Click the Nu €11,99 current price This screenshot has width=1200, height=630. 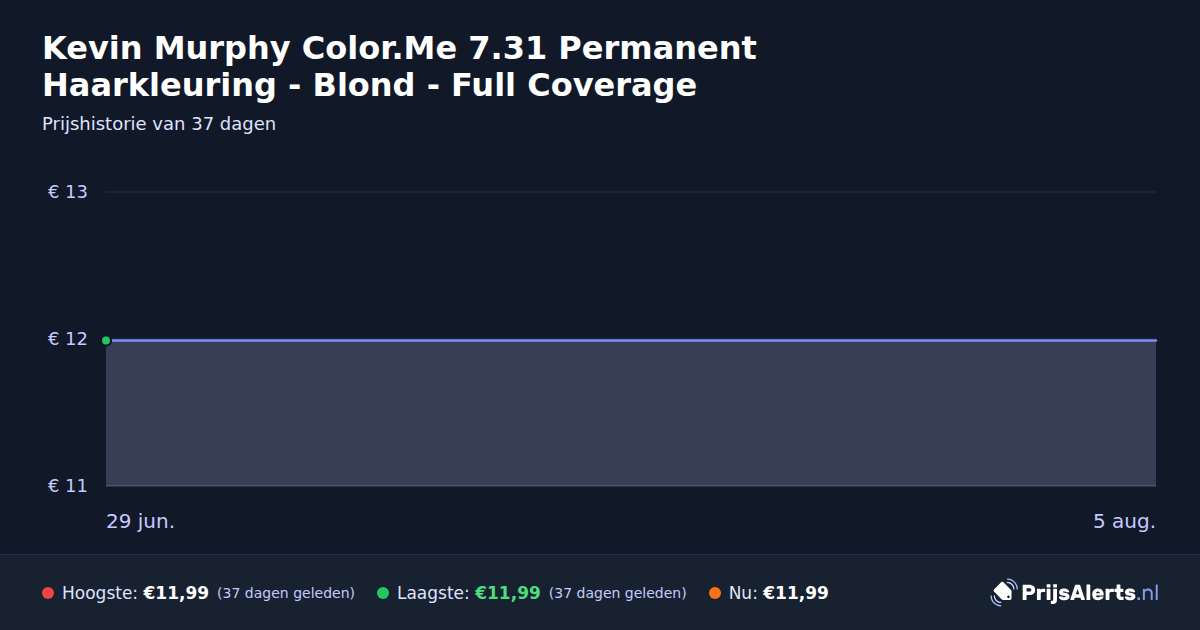(796, 593)
